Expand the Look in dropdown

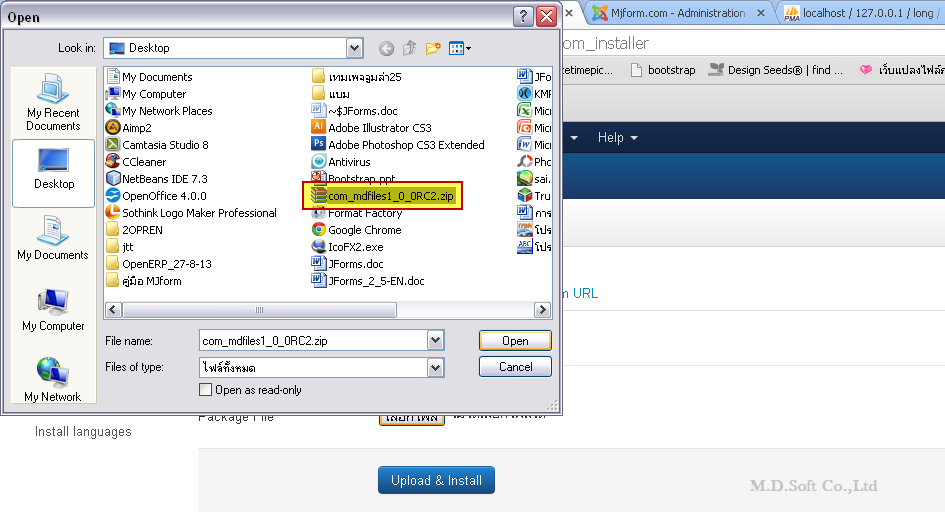click(x=354, y=48)
